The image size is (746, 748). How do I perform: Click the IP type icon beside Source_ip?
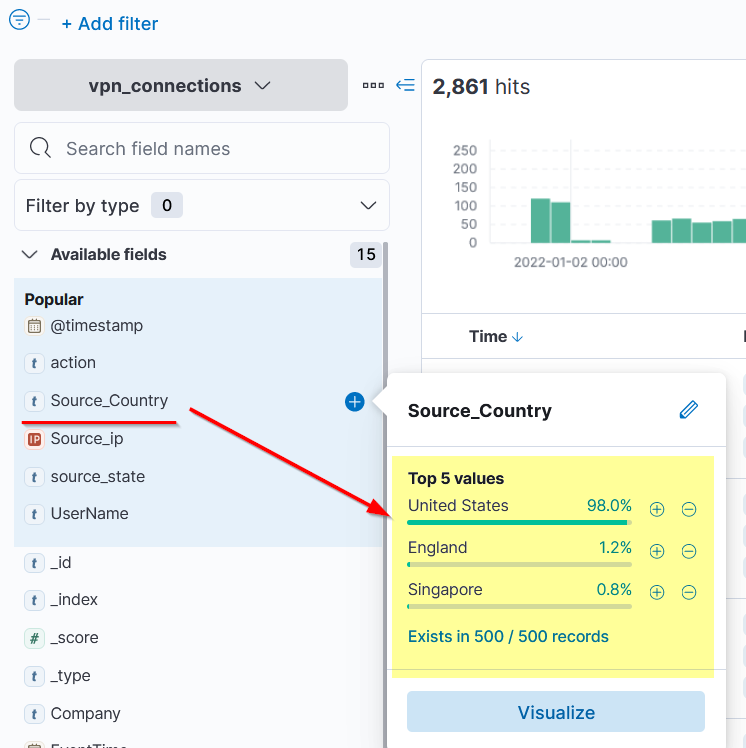coord(34,439)
